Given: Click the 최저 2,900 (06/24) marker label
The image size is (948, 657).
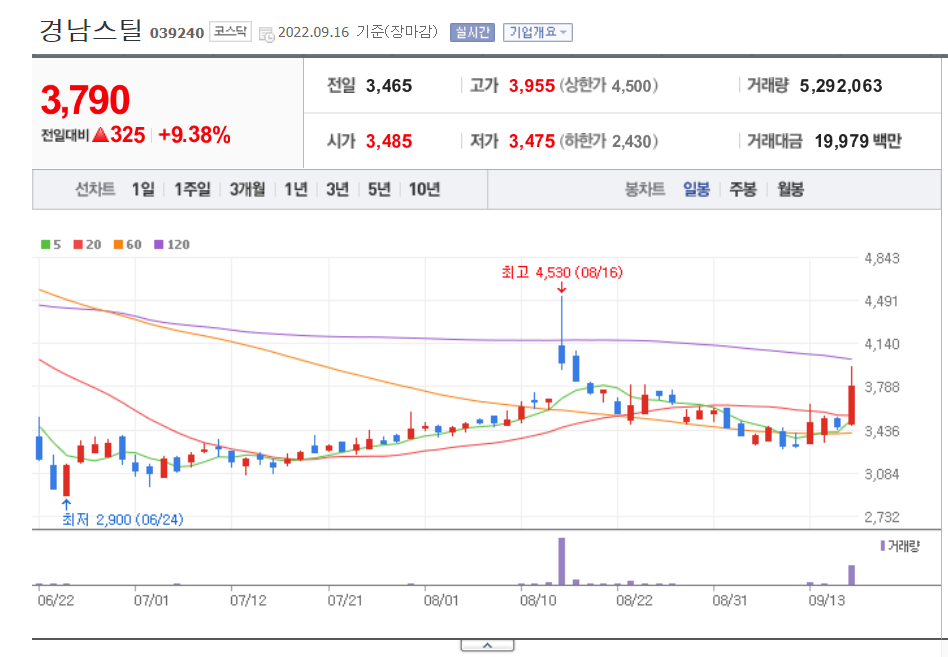Looking at the screenshot, I should pos(123,519).
